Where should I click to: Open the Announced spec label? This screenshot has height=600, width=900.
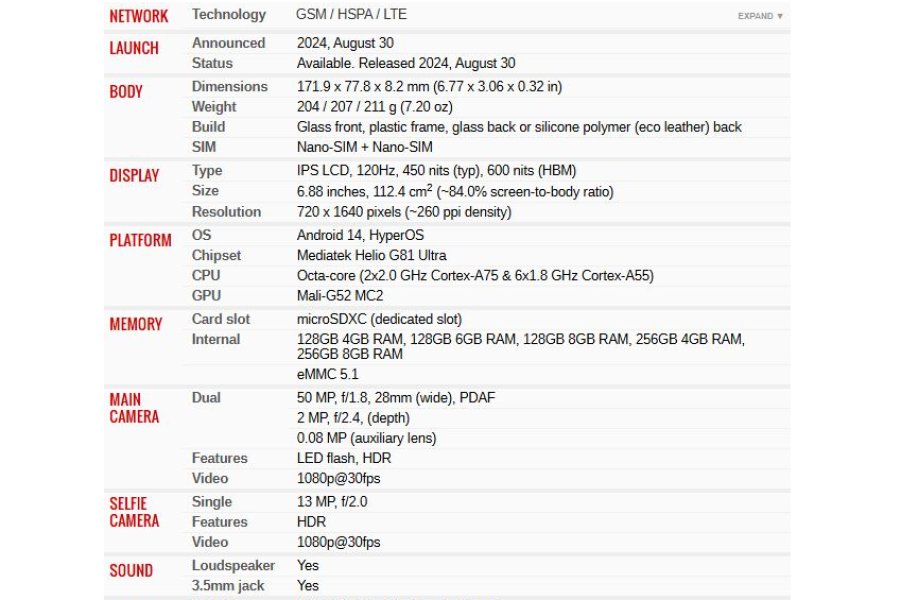pos(228,43)
